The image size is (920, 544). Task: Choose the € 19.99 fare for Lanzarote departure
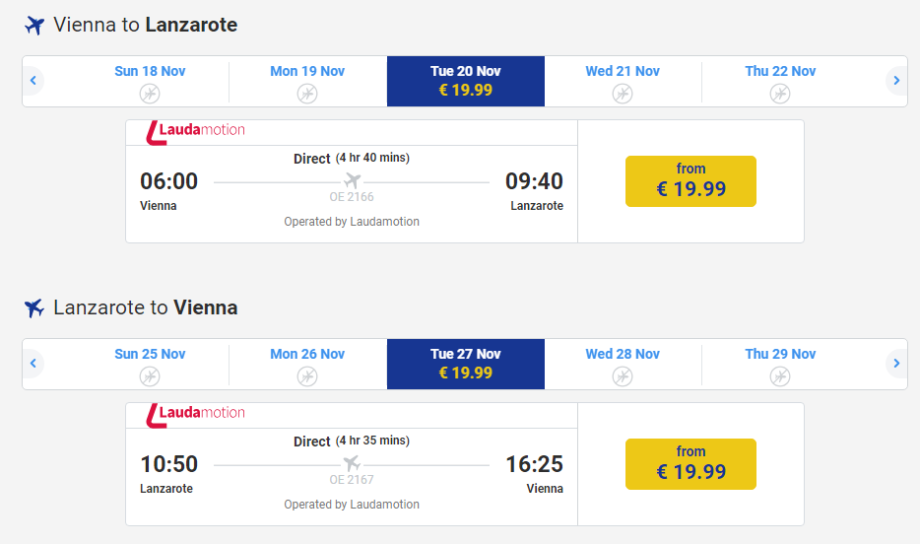[690, 464]
